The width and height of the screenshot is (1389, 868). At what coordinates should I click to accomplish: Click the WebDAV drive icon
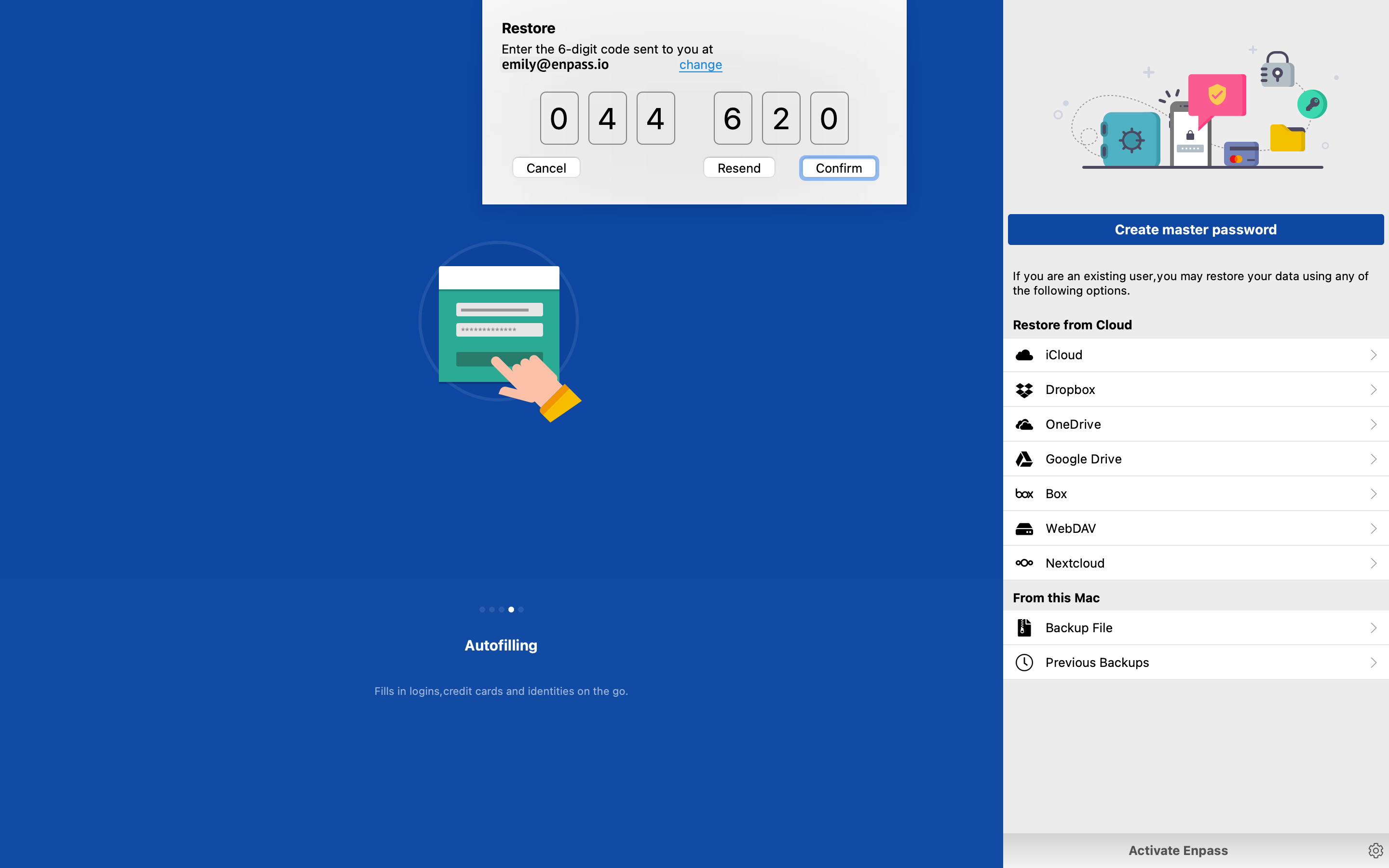coord(1024,528)
